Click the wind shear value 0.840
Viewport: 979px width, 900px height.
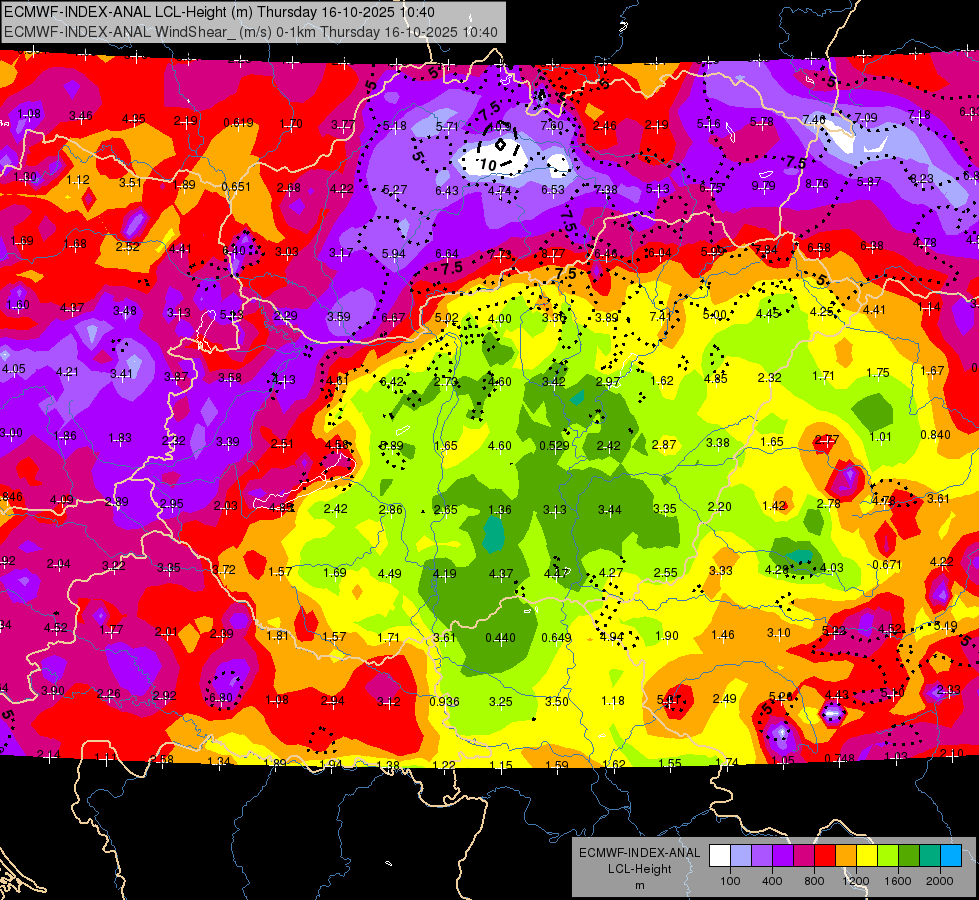click(x=935, y=435)
